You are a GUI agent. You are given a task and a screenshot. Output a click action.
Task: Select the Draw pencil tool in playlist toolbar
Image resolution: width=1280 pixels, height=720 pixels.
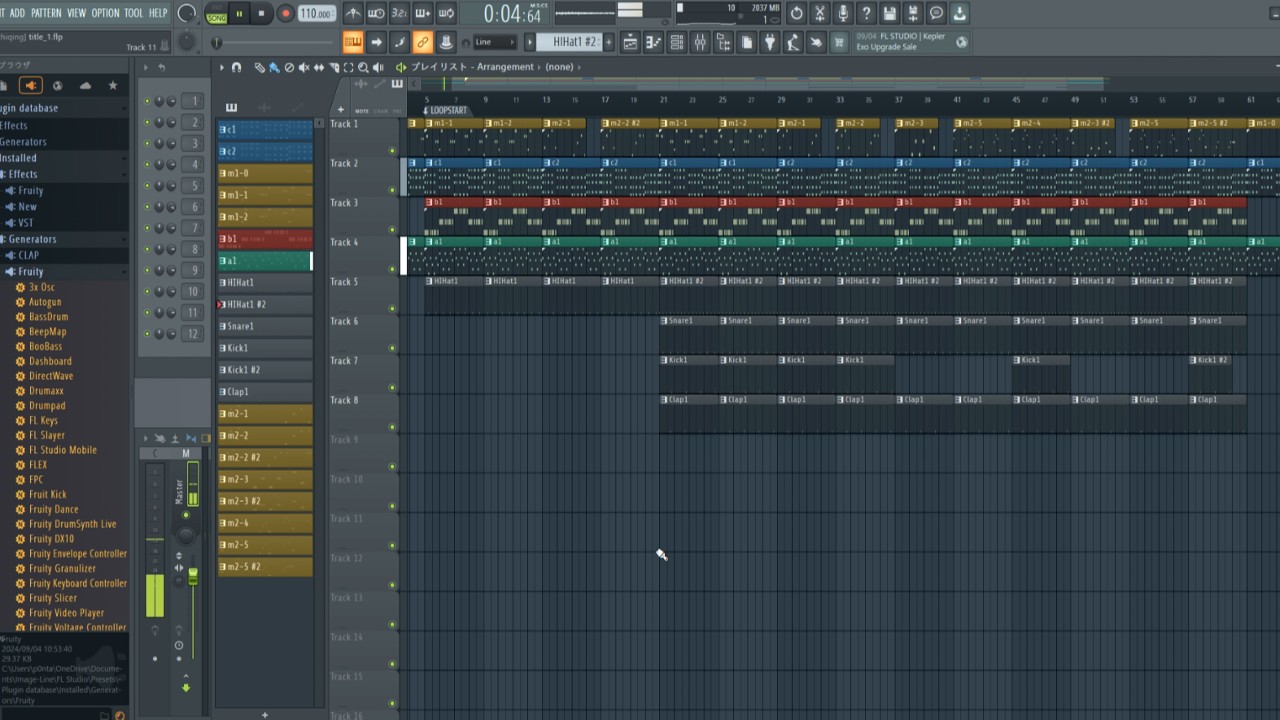click(x=259, y=67)
